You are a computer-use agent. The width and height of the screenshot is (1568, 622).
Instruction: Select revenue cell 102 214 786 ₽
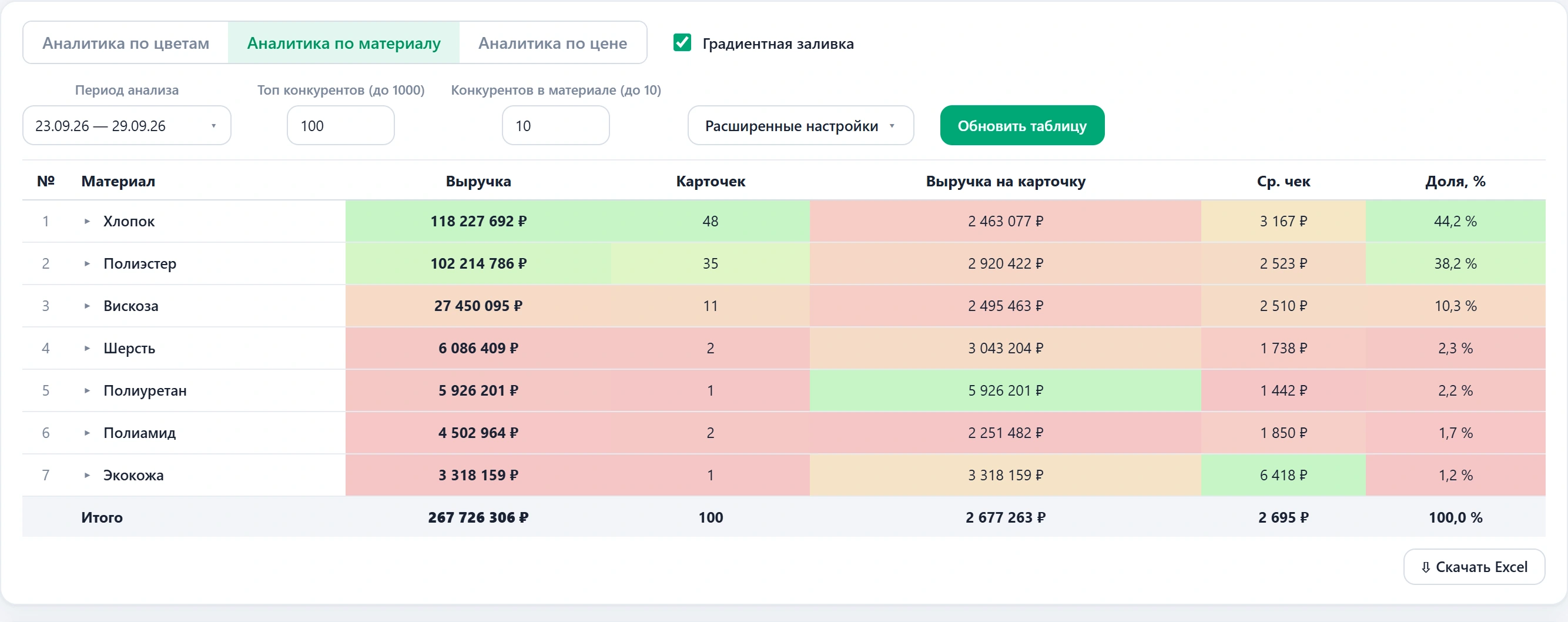pyautogui.click(x=478, y=263)
